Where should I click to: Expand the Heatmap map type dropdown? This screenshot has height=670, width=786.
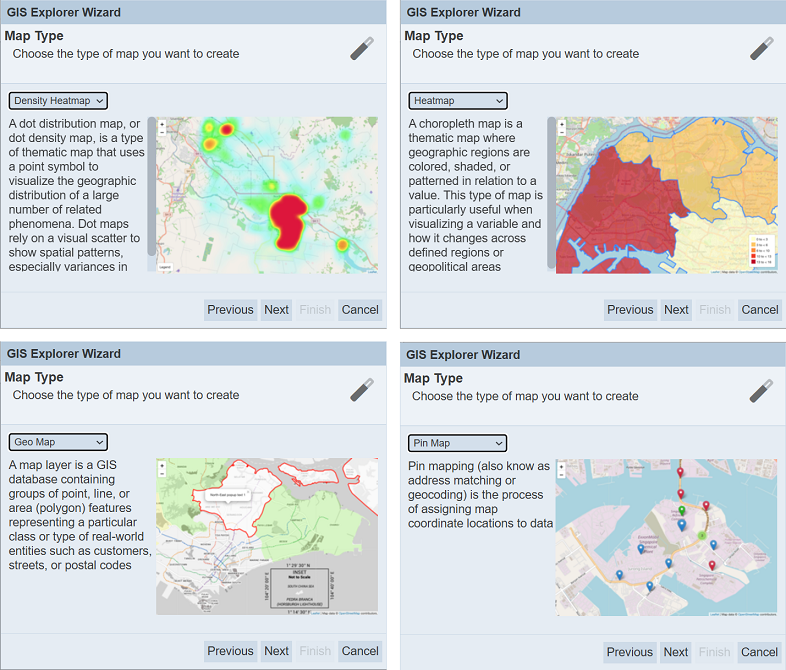pyautogui.click(x=458, y=101)
